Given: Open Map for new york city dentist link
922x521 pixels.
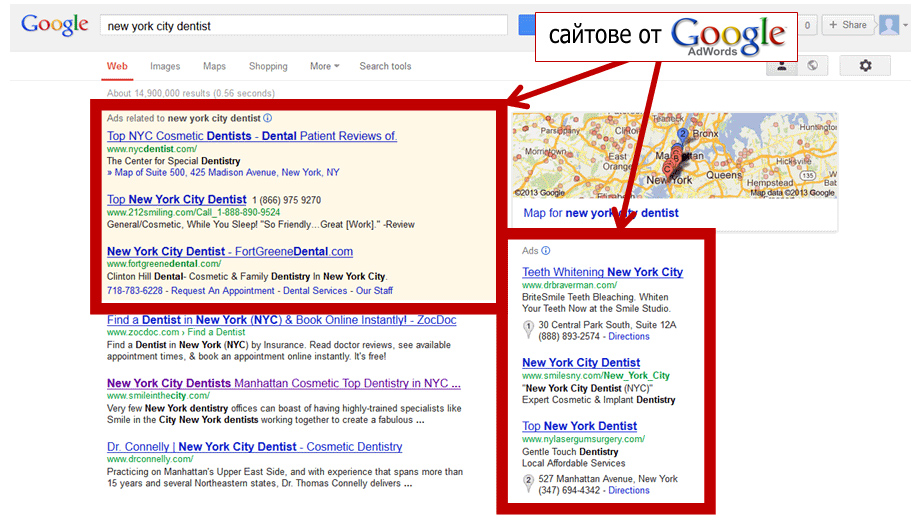Looking at the screenshot, I should [x=601, y=213].
